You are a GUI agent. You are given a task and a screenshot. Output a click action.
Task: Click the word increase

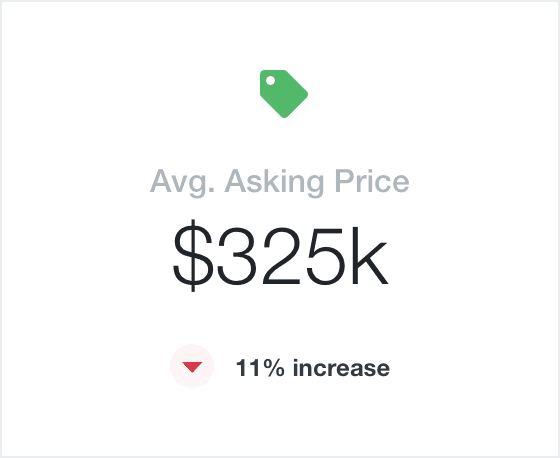(x=341, y=368)
